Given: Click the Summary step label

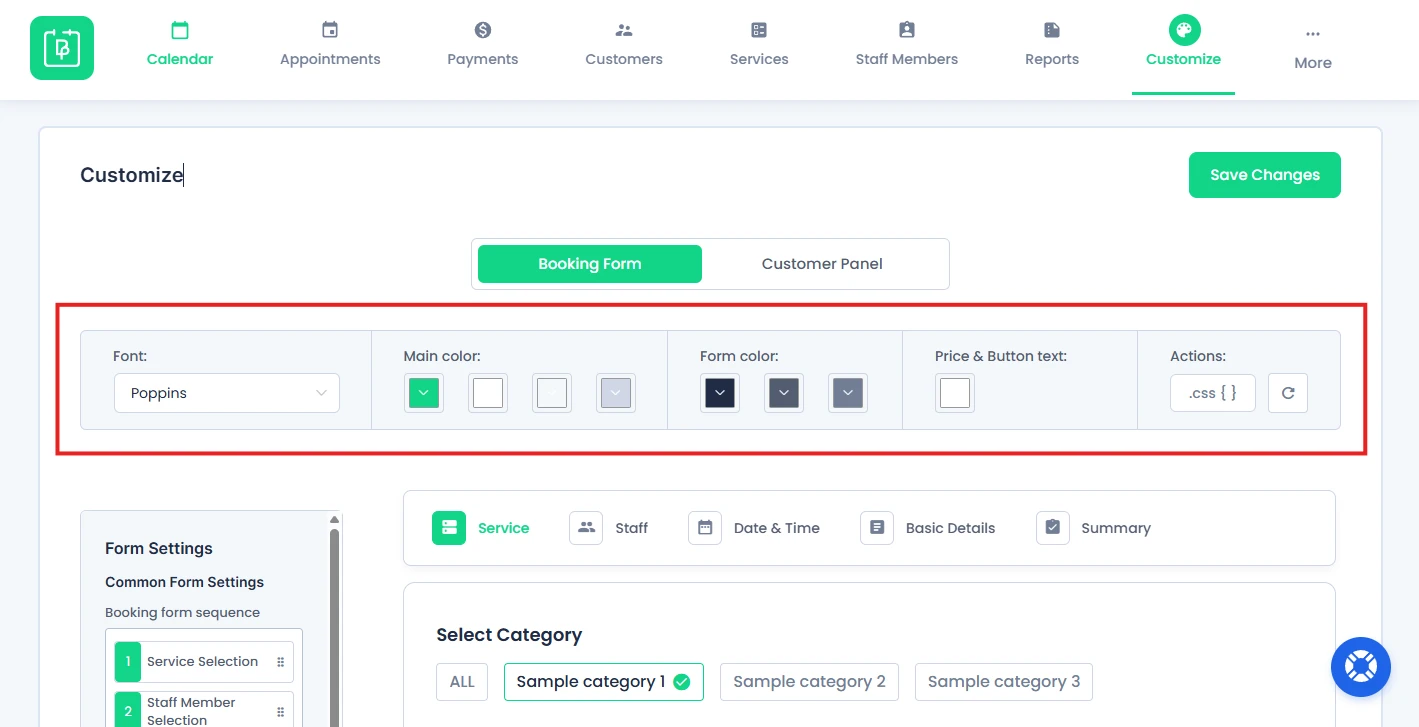Looking at the screenshot, I should point(1116,528).
